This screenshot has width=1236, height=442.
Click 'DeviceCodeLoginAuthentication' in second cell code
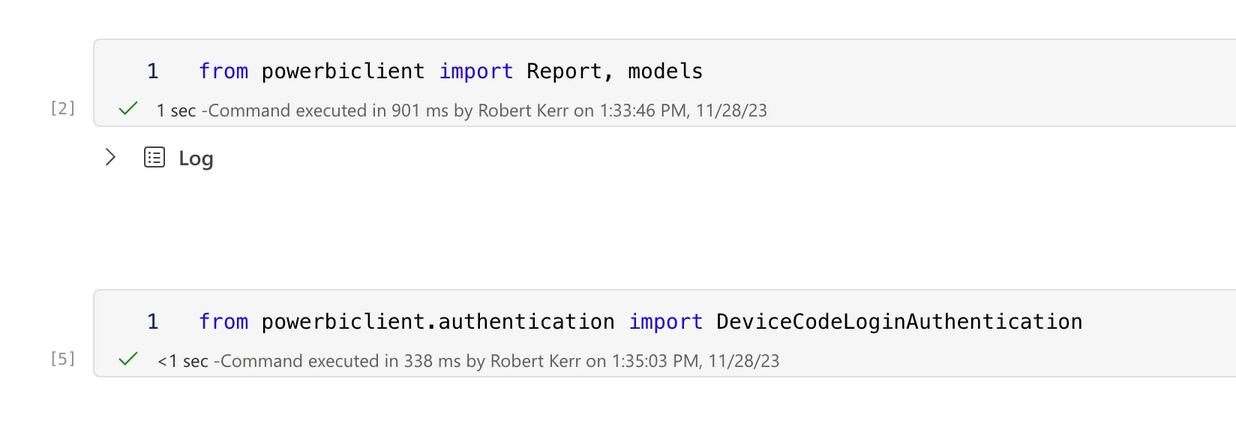(899, 321)
